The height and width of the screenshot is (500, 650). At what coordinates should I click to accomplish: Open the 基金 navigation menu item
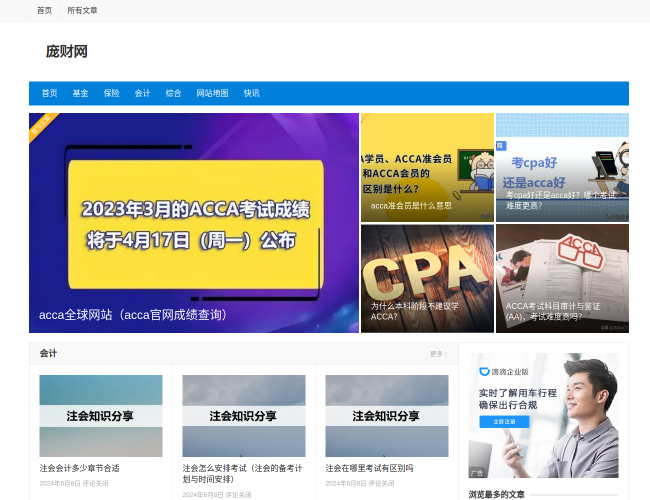[80, 93]
